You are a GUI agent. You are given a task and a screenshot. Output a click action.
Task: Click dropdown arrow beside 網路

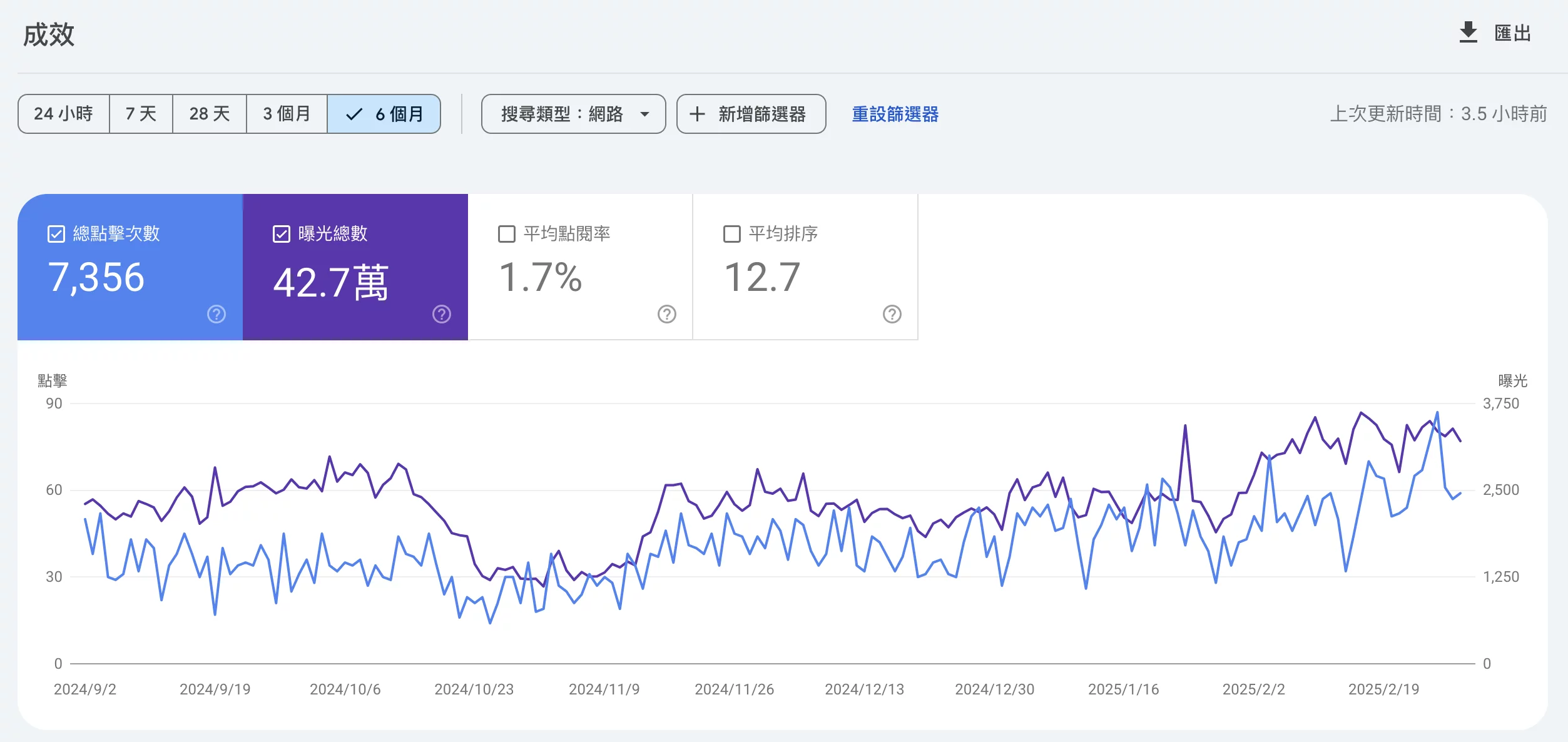coord(644,114)
